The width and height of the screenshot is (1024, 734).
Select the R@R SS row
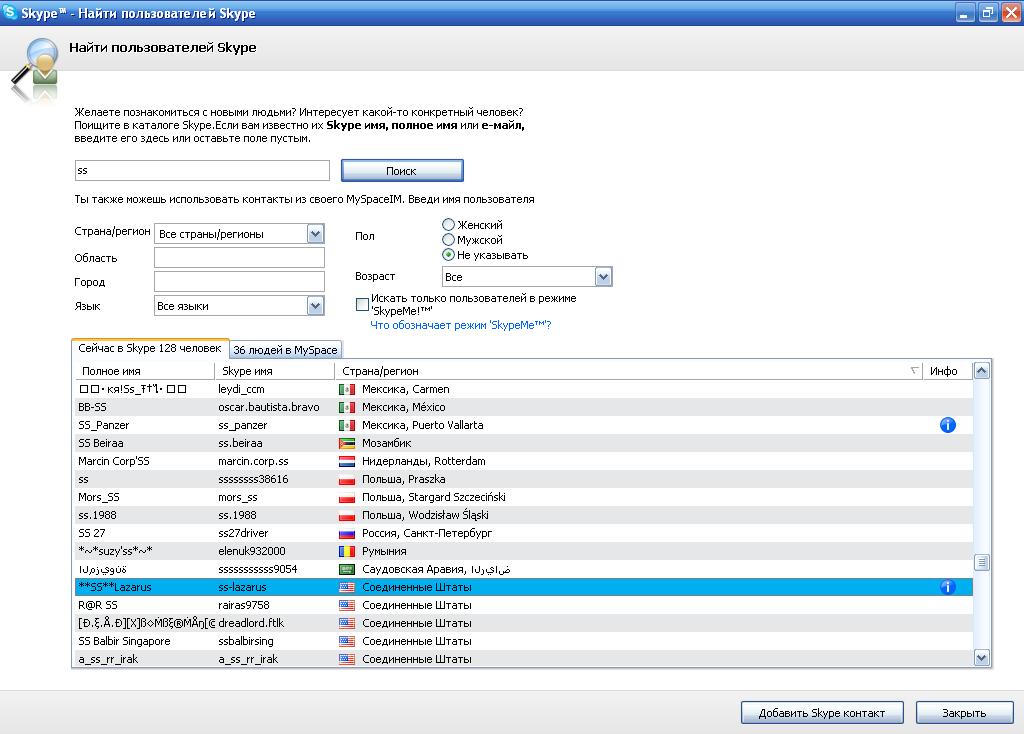click(x=524, y=605)
